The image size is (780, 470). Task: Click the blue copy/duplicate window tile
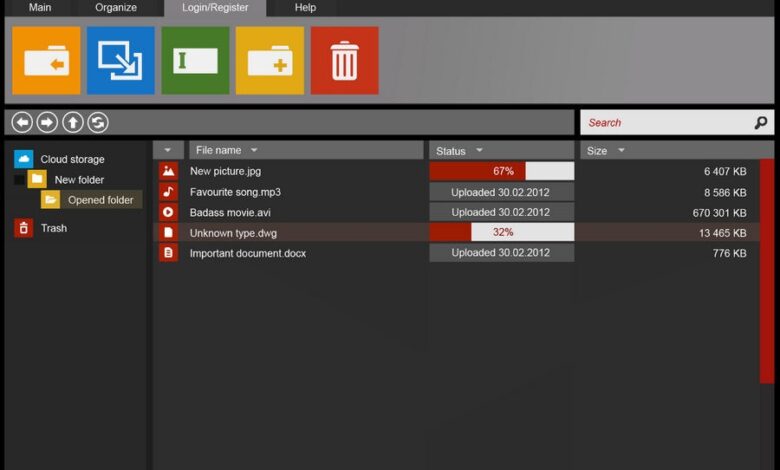(x=121, y=60)
